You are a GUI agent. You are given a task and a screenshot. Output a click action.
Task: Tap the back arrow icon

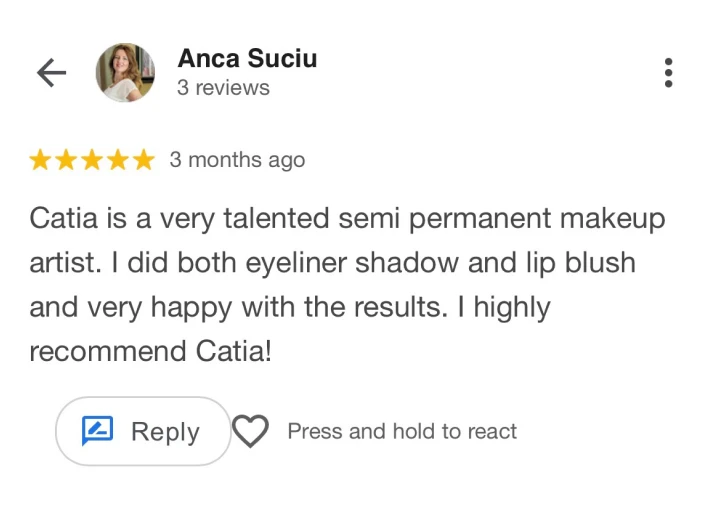coord(51,73)
